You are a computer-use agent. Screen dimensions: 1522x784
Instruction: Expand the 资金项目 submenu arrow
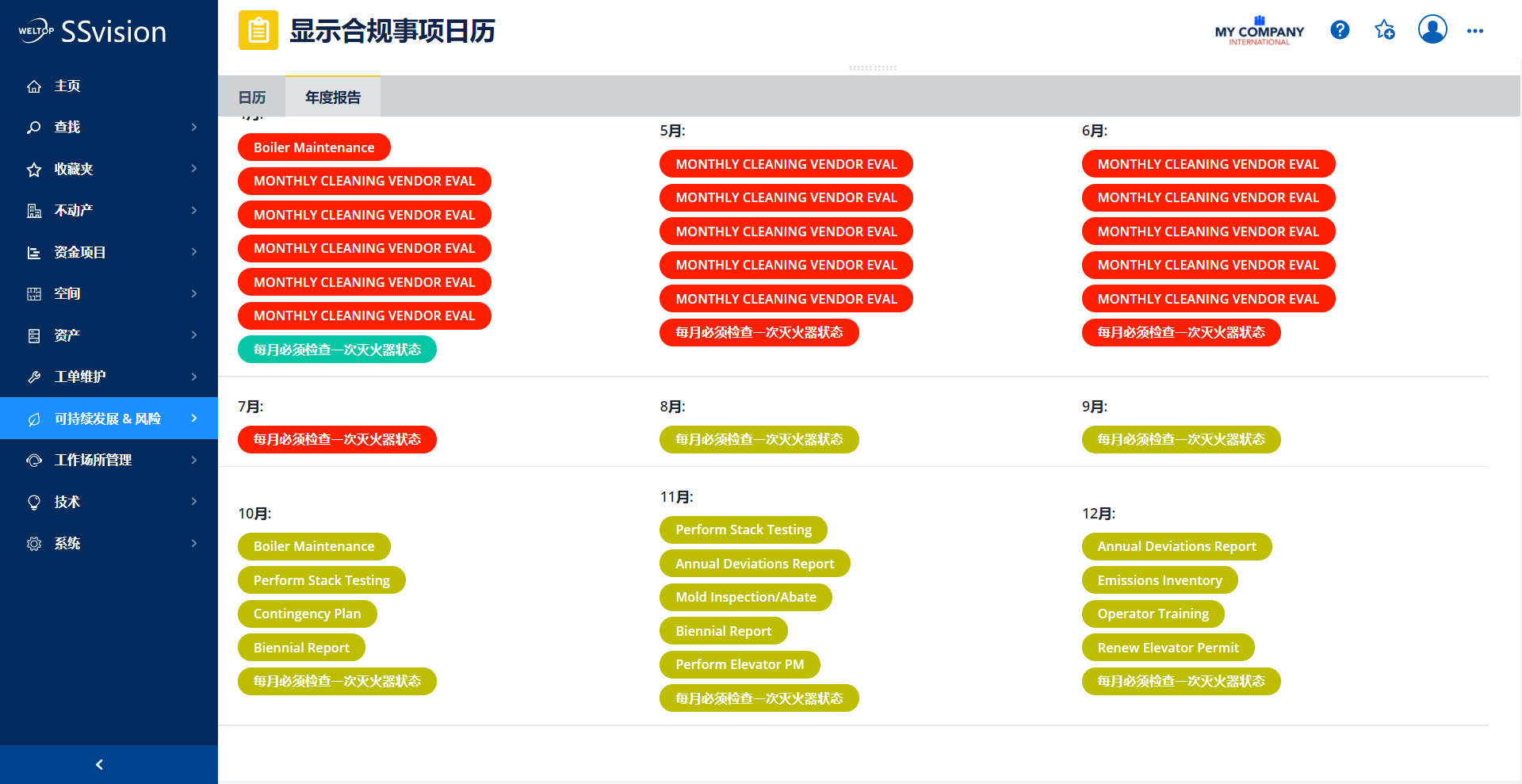click(x=194, y=252)
